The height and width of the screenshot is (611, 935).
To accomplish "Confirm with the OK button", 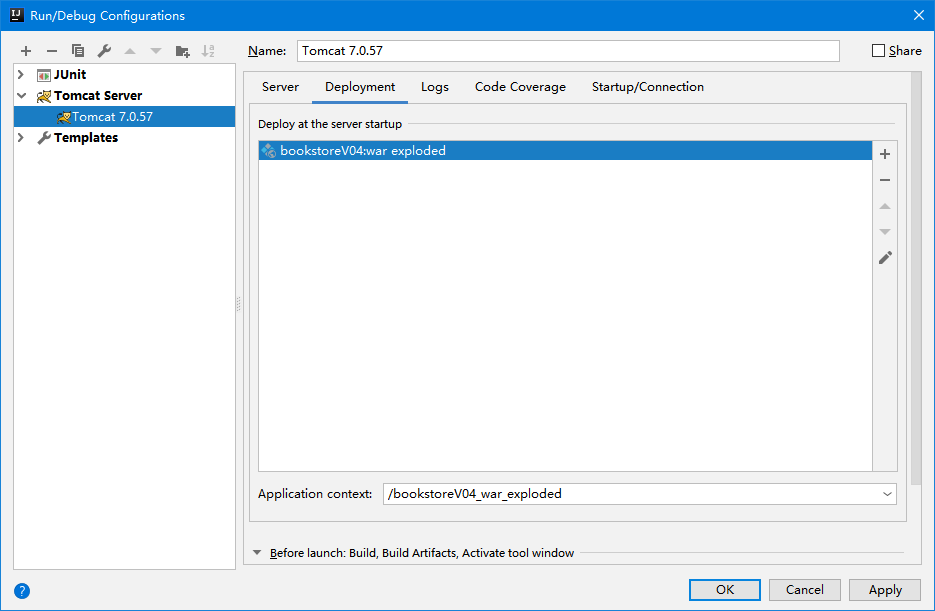I will tap(725, 590).
